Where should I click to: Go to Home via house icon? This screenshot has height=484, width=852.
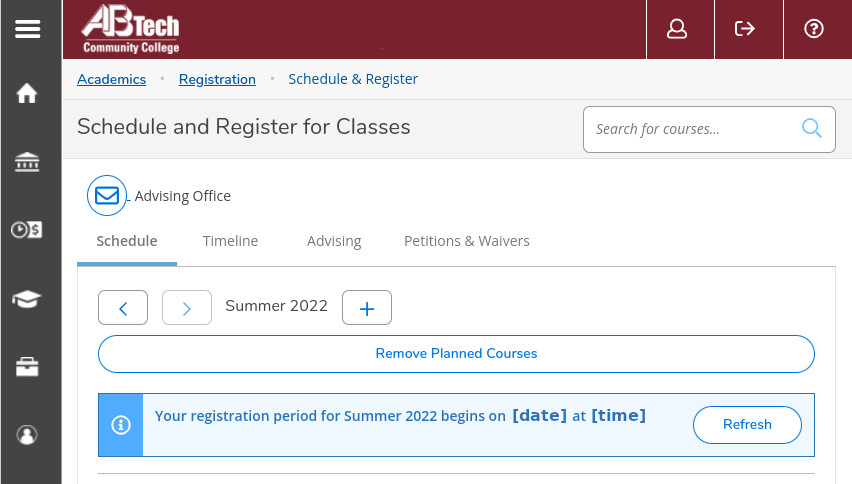click(27, 94)
